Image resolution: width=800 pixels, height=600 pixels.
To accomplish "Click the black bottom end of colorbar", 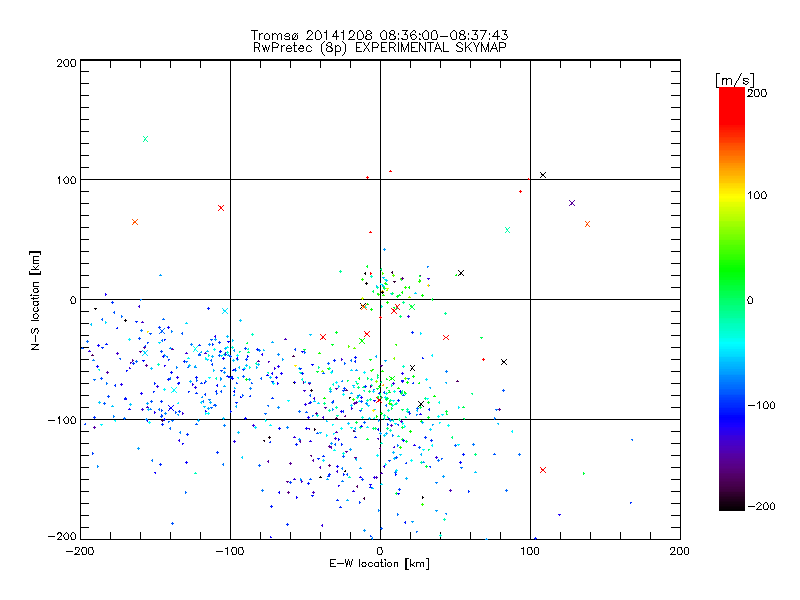I will 732,505.
